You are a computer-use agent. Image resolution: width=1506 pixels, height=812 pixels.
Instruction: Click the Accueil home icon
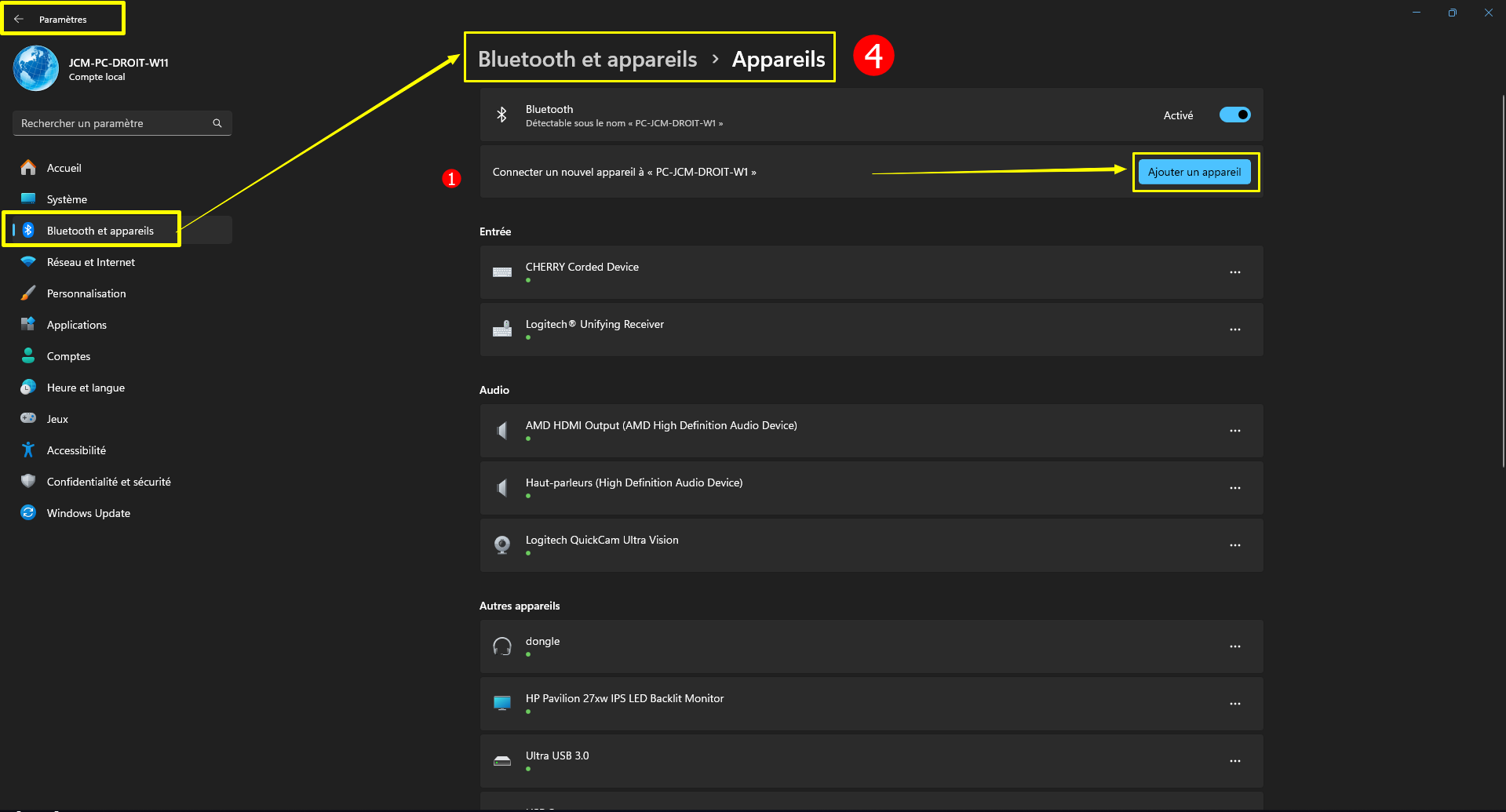pos(28,168)
